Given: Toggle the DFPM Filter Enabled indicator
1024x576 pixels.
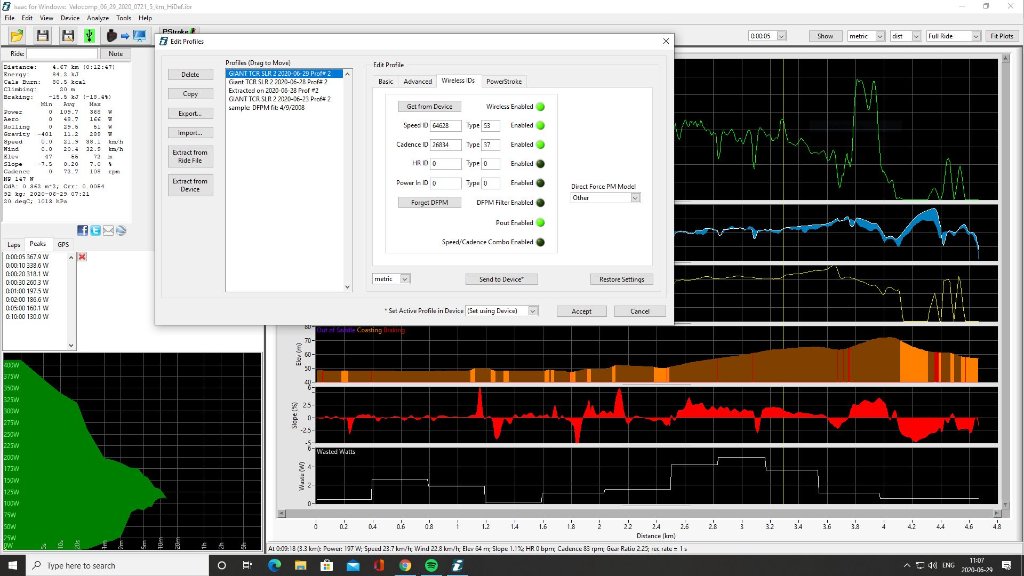Looking at the screenshot, I should pyautogui.click(x=540, y=202).
